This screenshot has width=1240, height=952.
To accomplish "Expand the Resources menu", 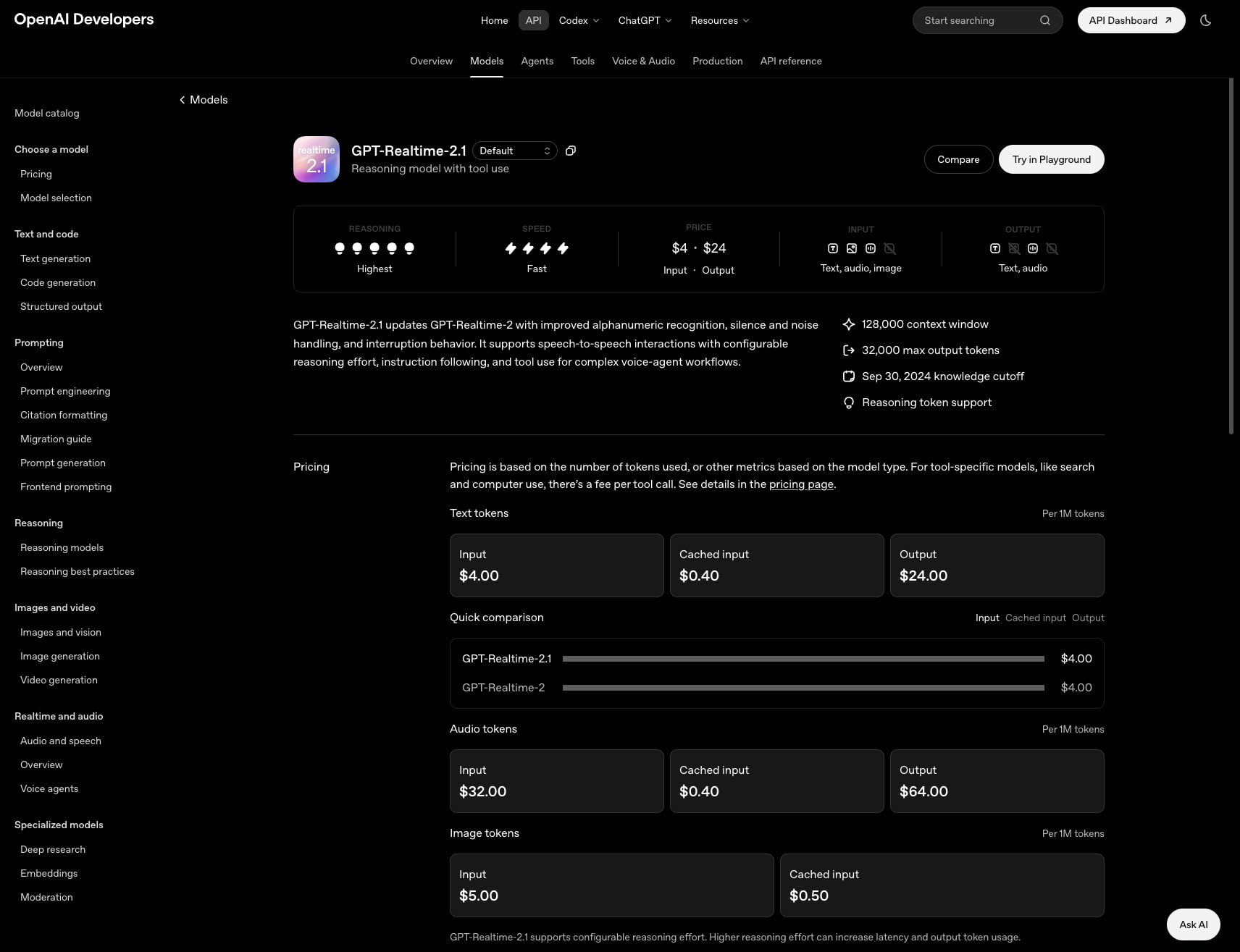I will tap(720, 20).
